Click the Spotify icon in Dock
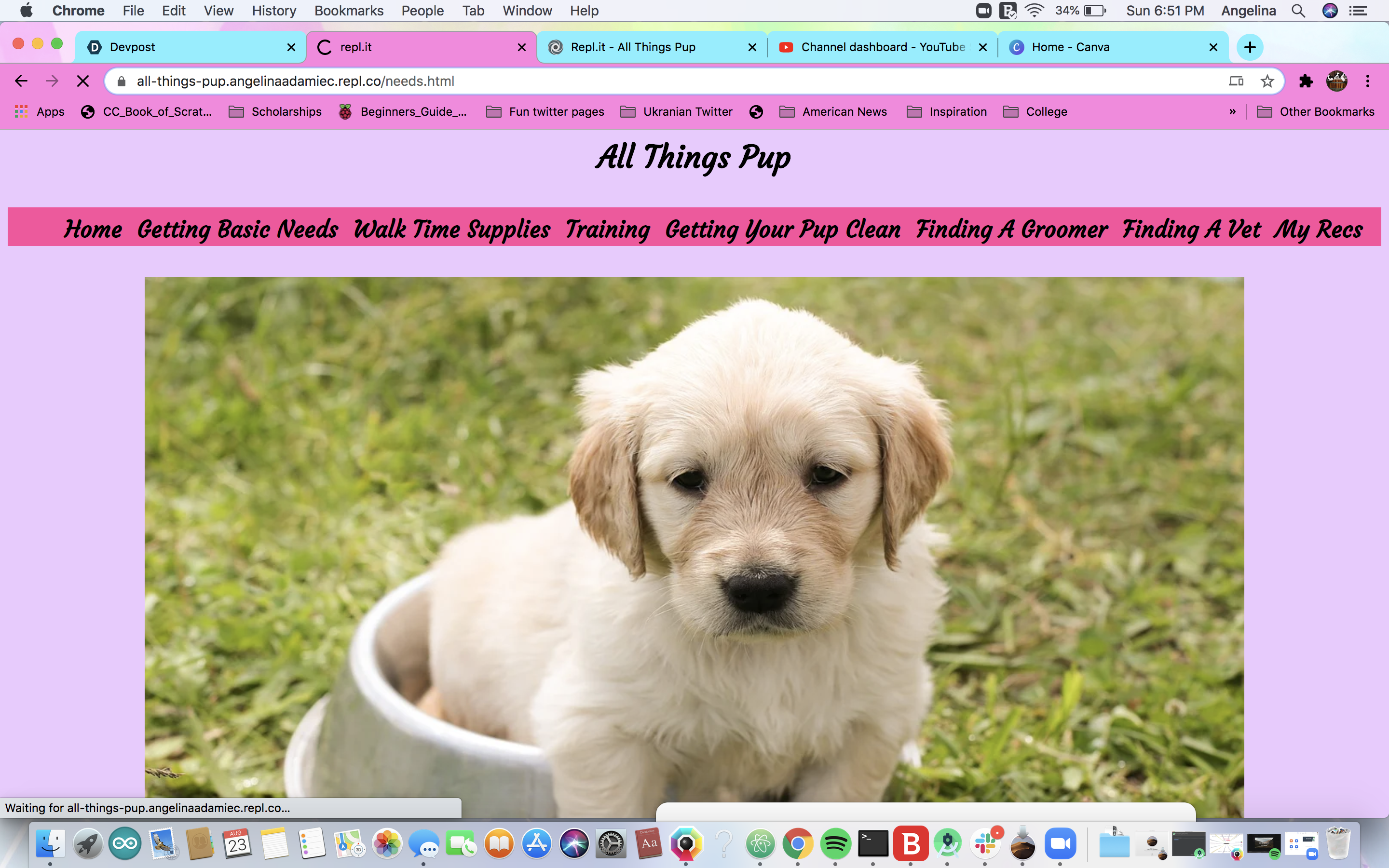The image size is (1389, 868). pyautogui.click(x=835, y=843)
